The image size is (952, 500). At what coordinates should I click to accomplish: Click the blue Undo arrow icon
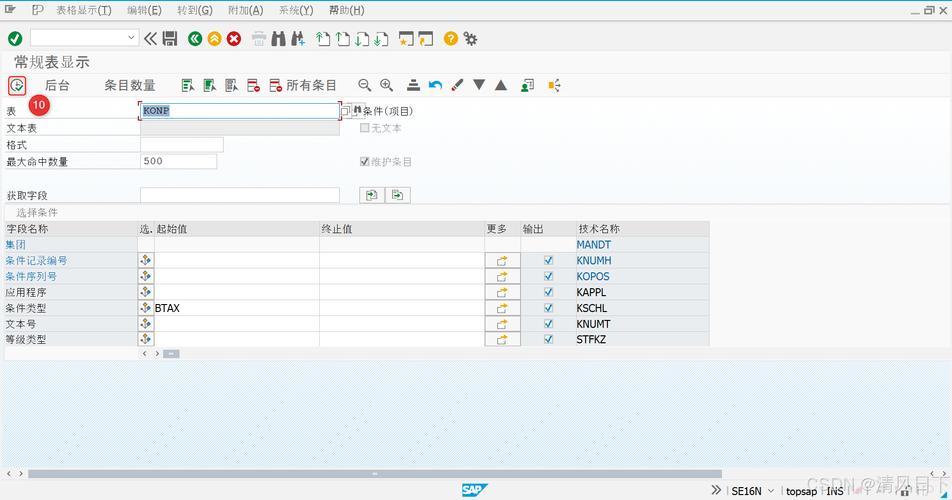pos(435,85)
